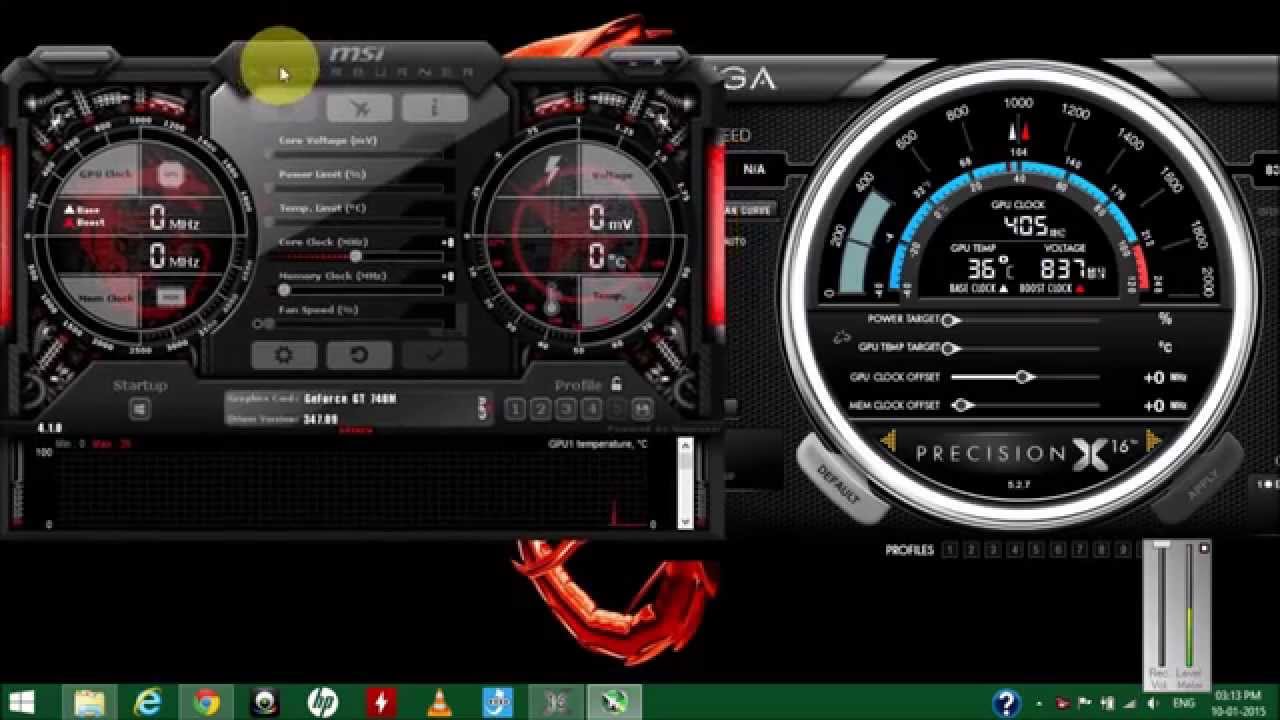Click the Mem Clock Offset +0 MHz value
Image resolution: width=1280 pixels, height=720 pixels.
[x=1164, y=406]
